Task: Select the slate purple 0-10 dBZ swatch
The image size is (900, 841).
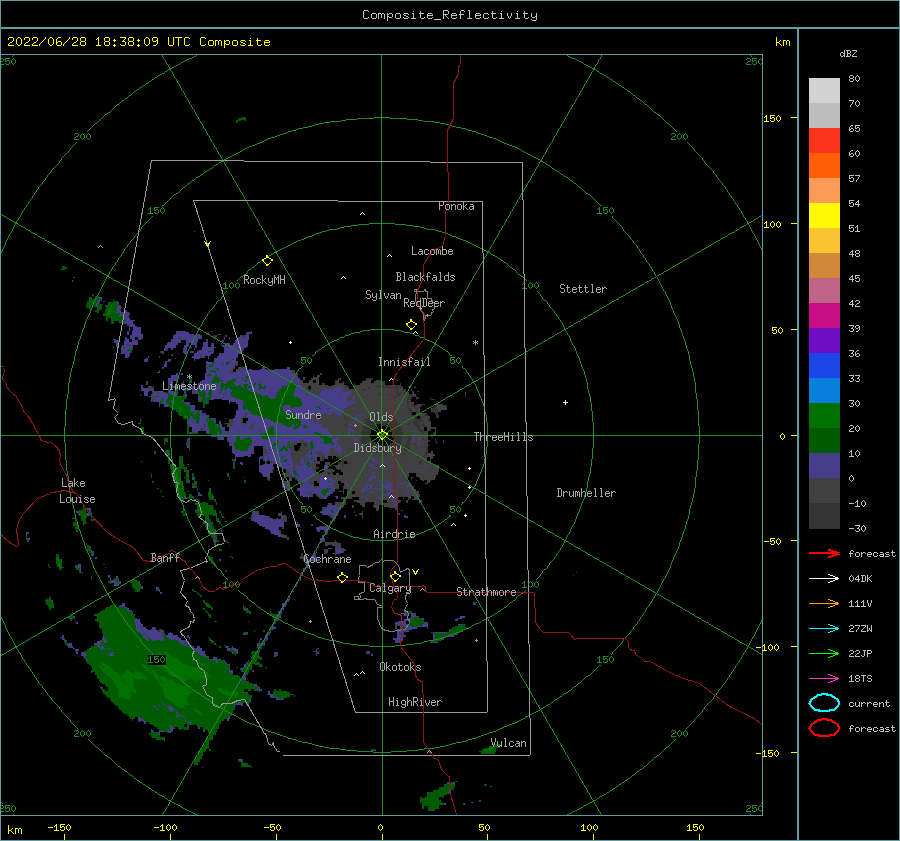Action: pos(824,466)
